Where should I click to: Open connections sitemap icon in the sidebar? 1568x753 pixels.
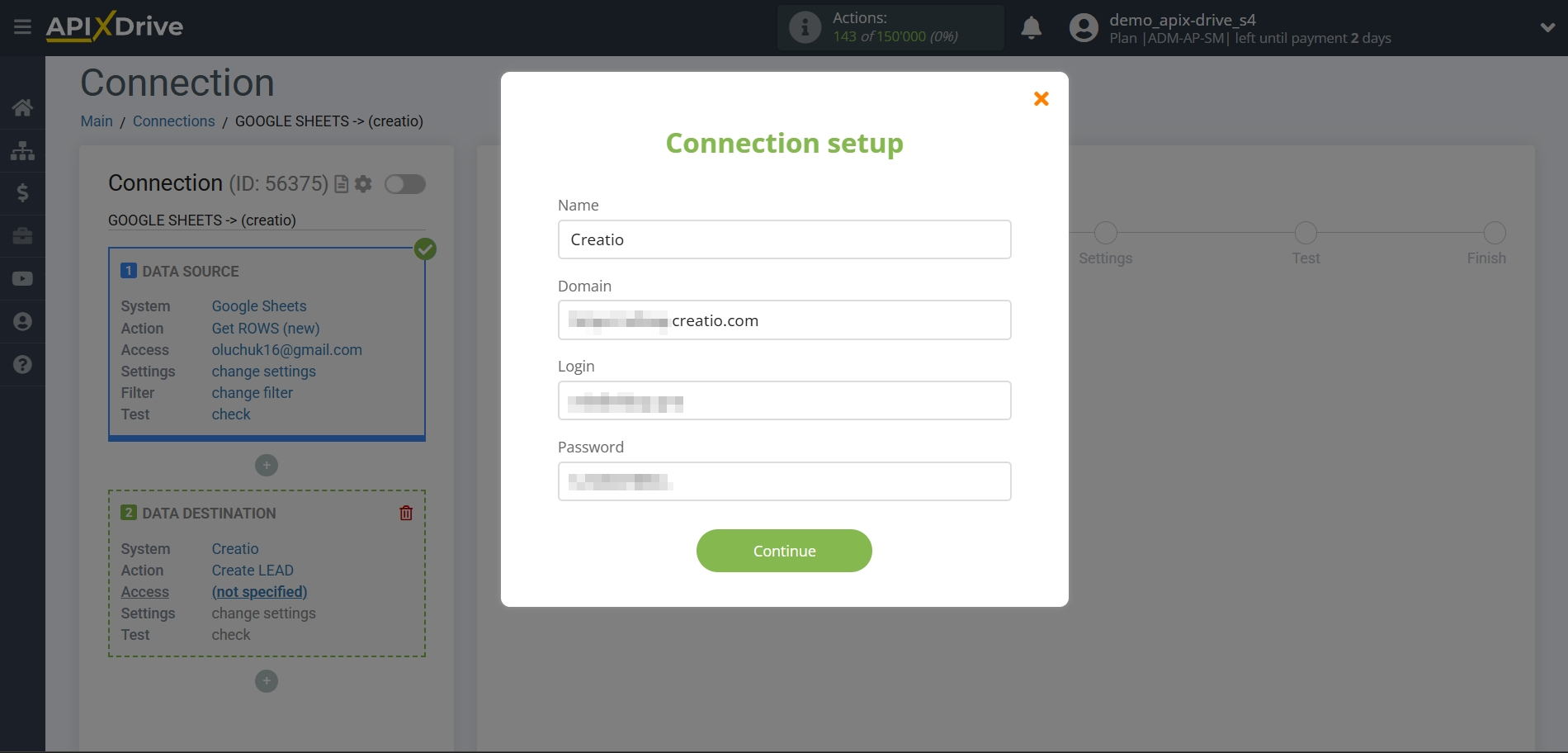(22, 150)
